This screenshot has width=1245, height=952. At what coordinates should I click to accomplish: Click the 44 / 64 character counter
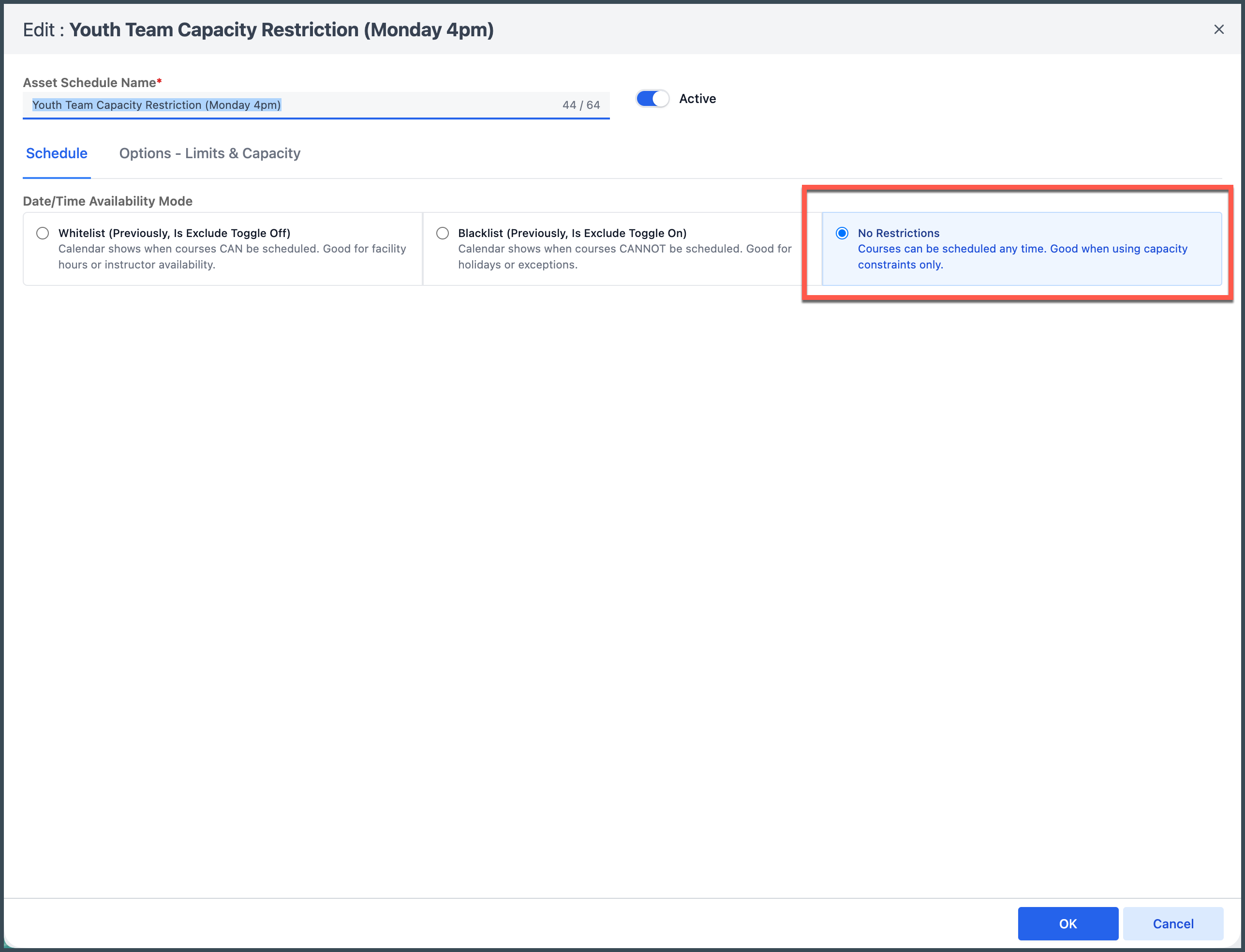pyautogui.click(x=581, y=105)
